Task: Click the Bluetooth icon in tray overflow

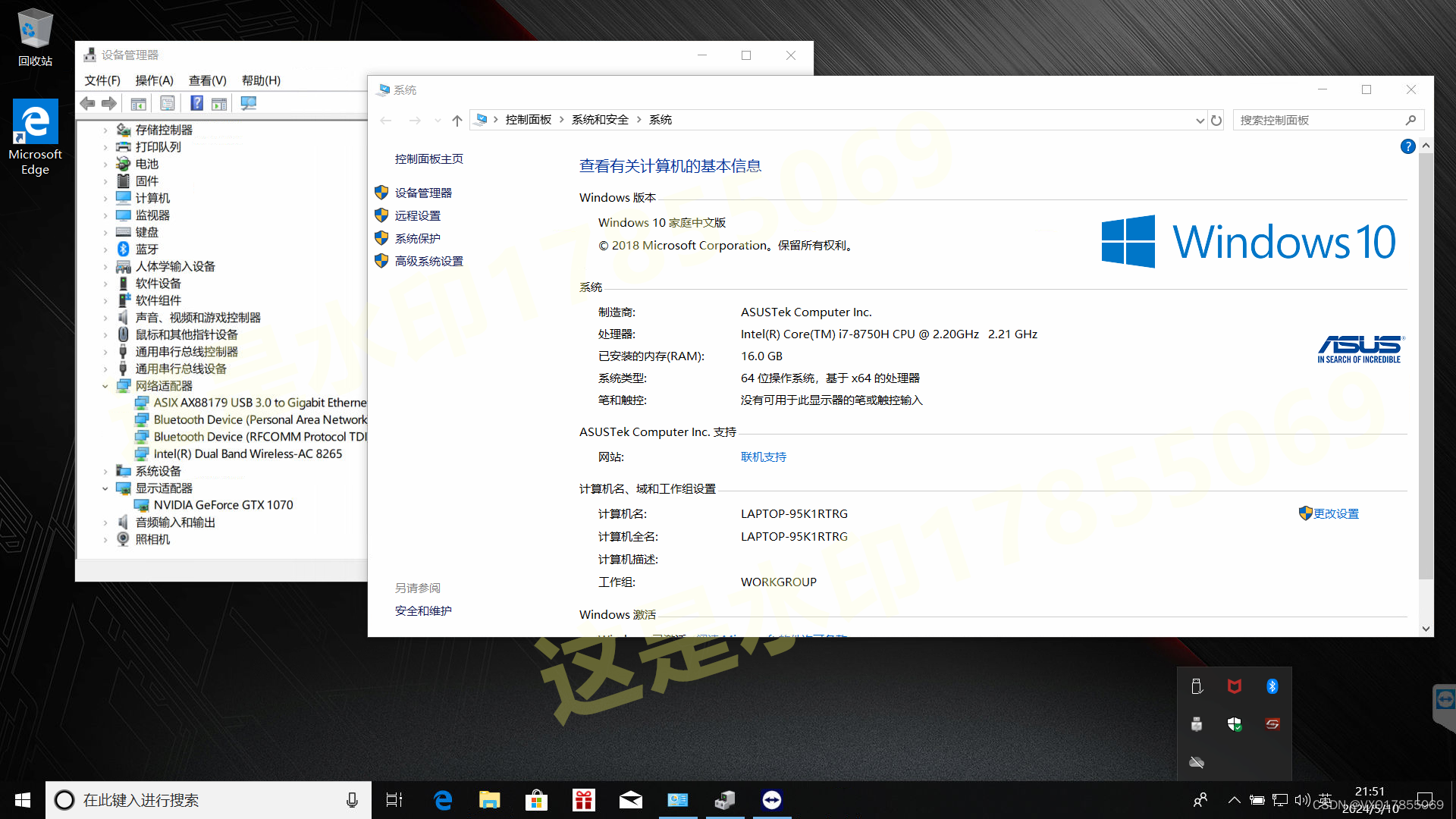Action: click(1272, 686)
